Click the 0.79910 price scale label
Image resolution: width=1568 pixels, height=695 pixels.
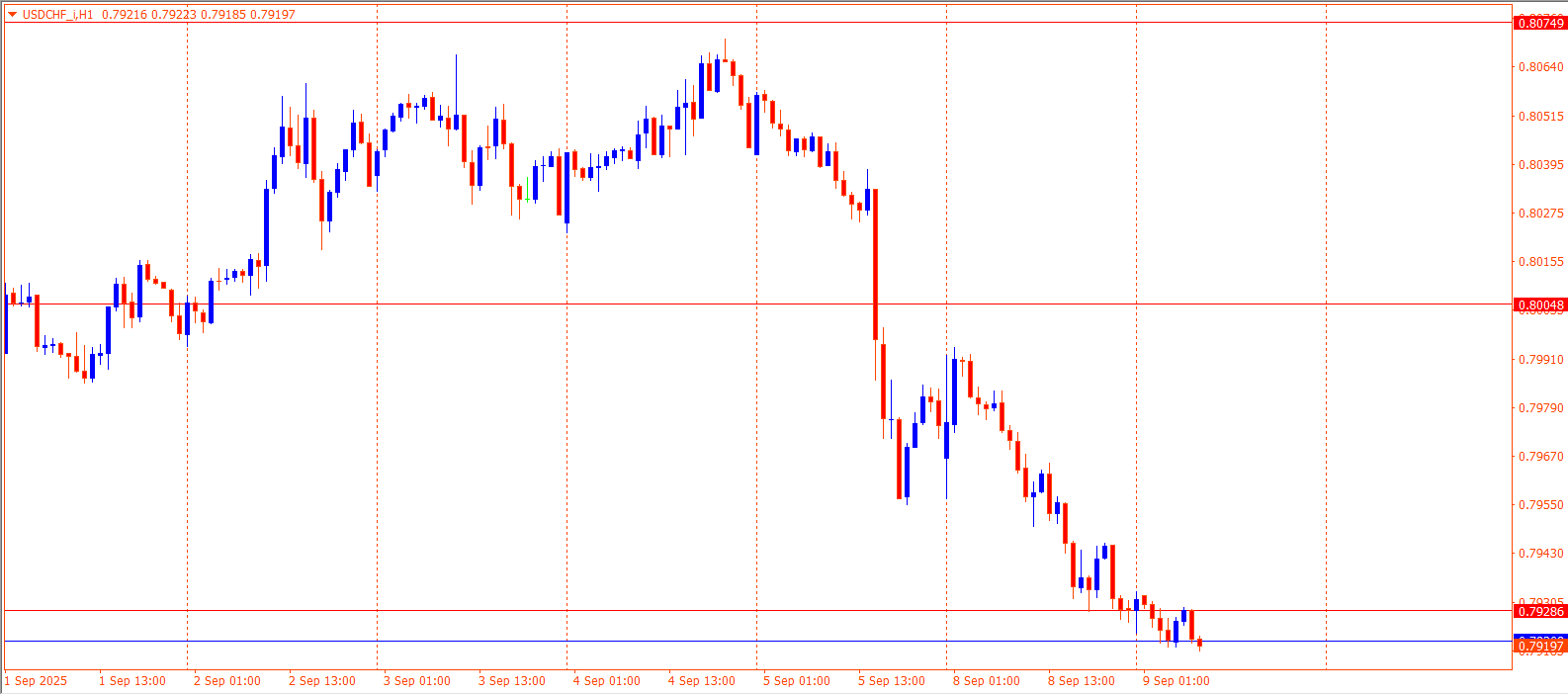(x=1541, y=359)
